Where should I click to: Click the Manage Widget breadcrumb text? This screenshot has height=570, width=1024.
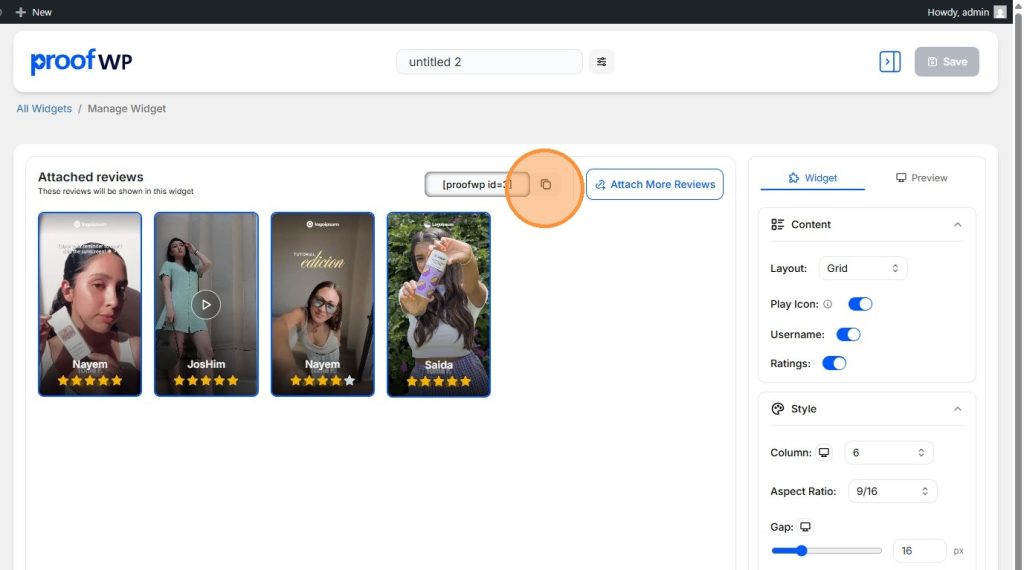click(x=127, y=108)
